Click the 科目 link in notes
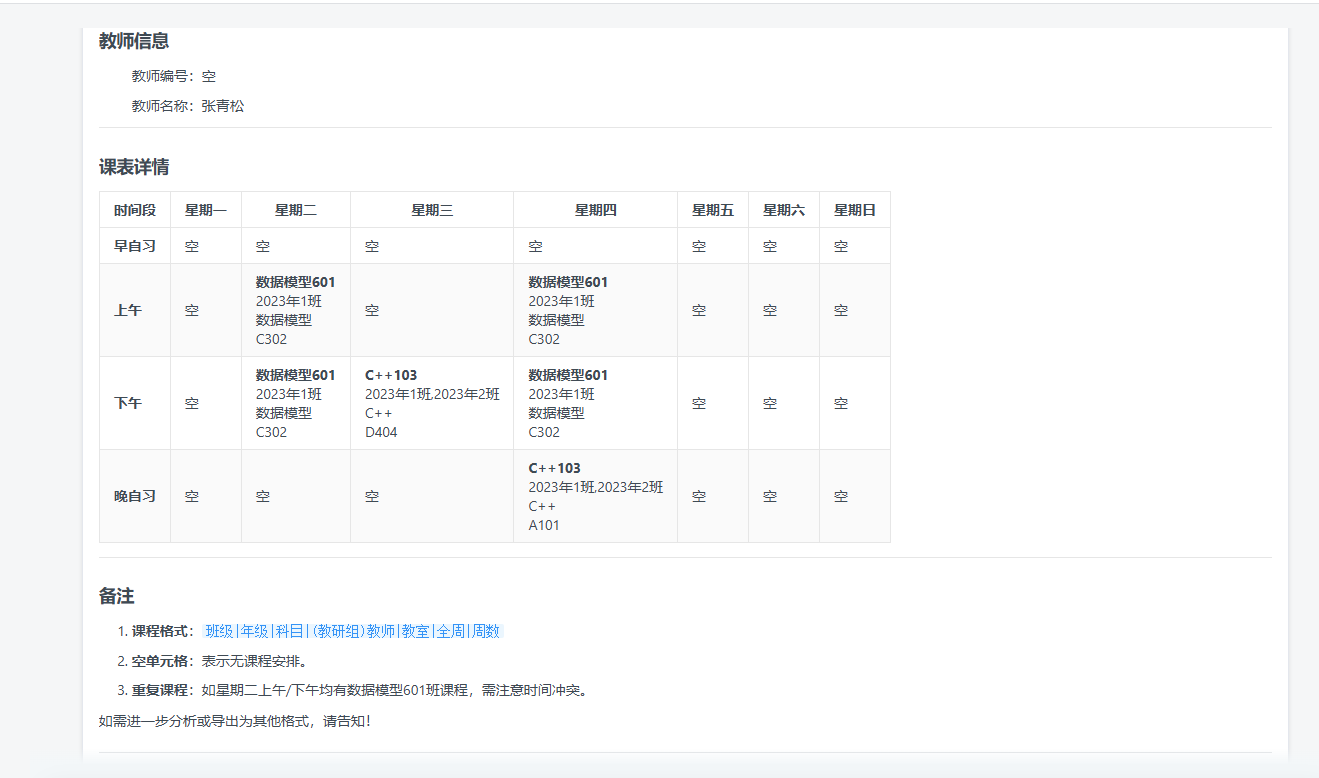This screenshot has width=1319, height=778. point(290,631)
